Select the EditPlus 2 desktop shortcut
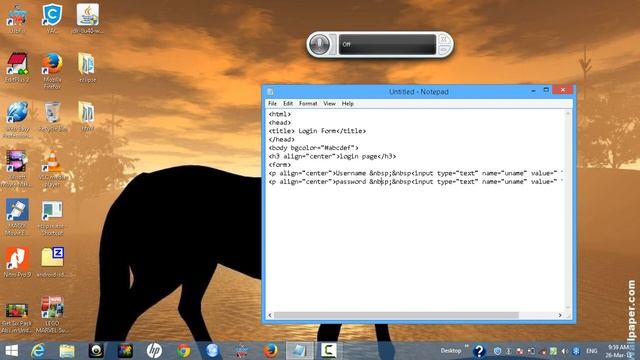This screenshot has height=360, width=640. pyautogui.click(x=17, y=68)
